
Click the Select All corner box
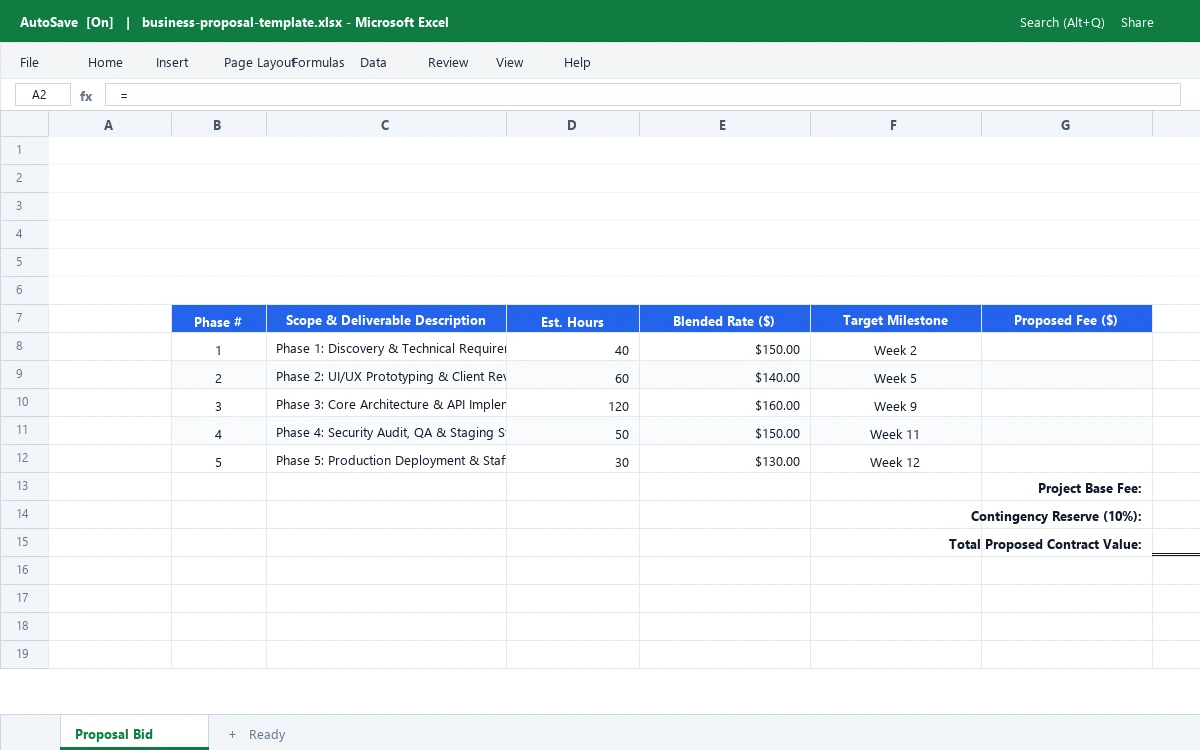coord(24,124)
